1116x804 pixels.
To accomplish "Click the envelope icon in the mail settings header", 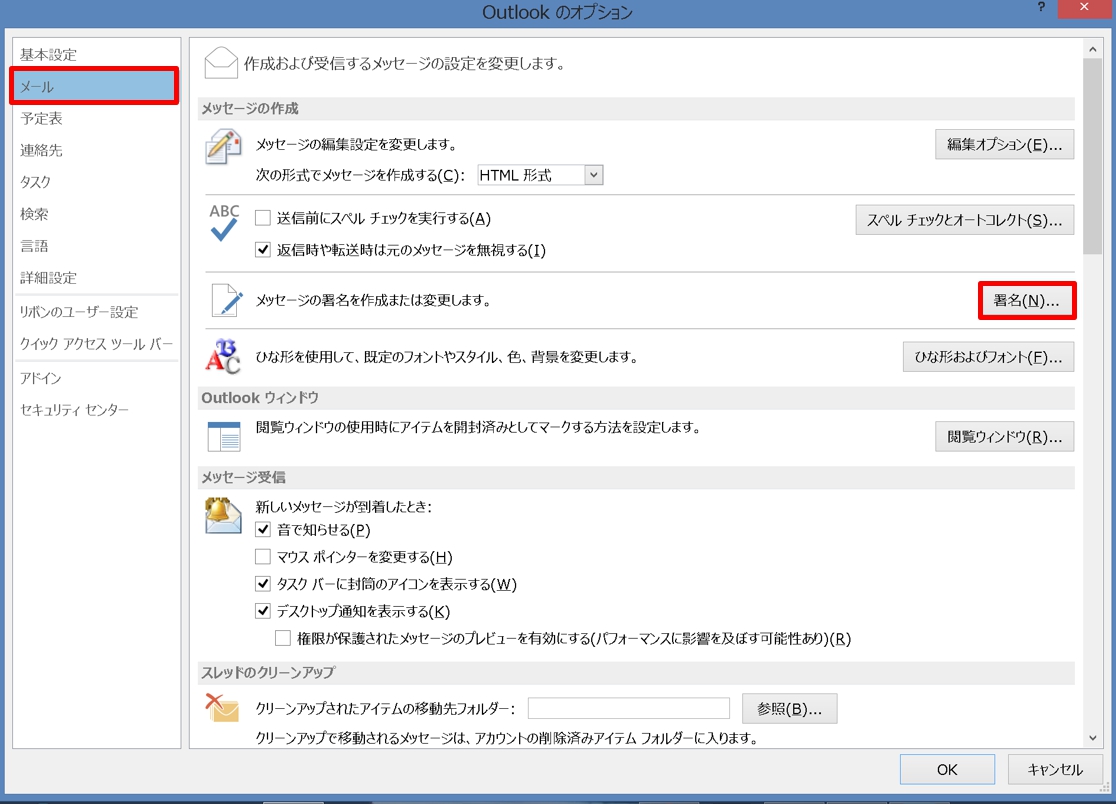I will pos(221,63).
